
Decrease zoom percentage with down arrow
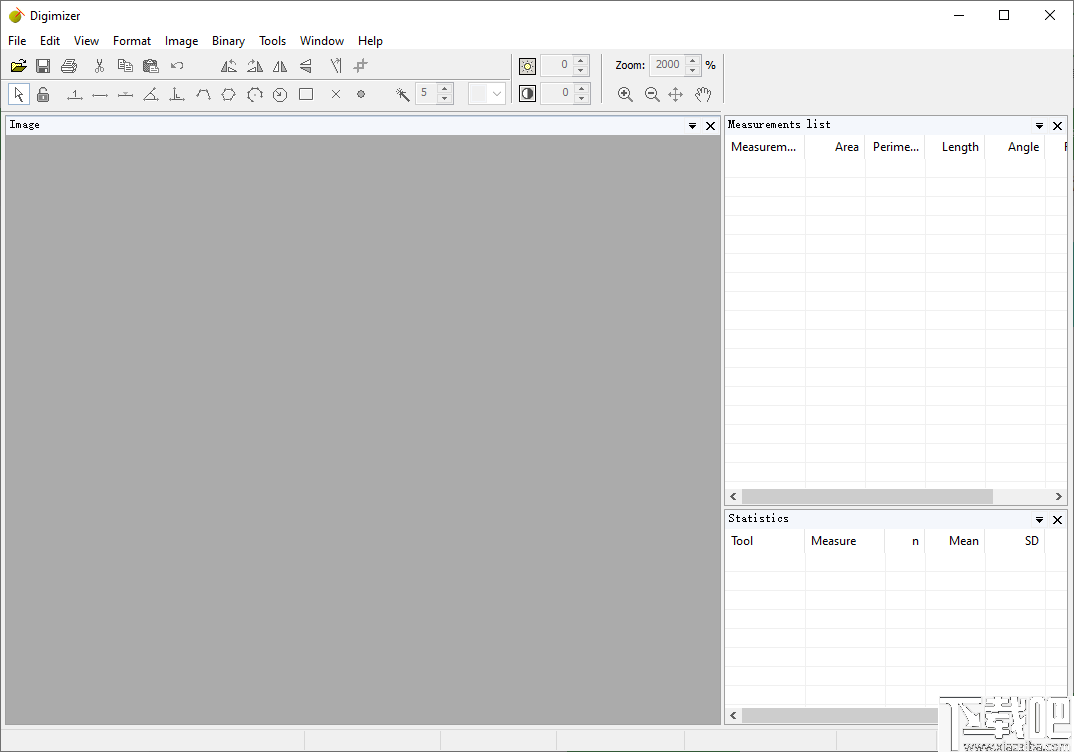[x=692, y=71]
